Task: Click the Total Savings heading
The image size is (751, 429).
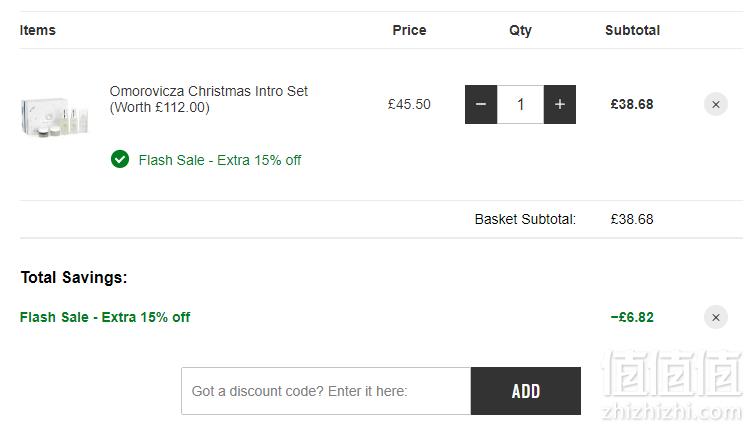Action: coord(74,278)
